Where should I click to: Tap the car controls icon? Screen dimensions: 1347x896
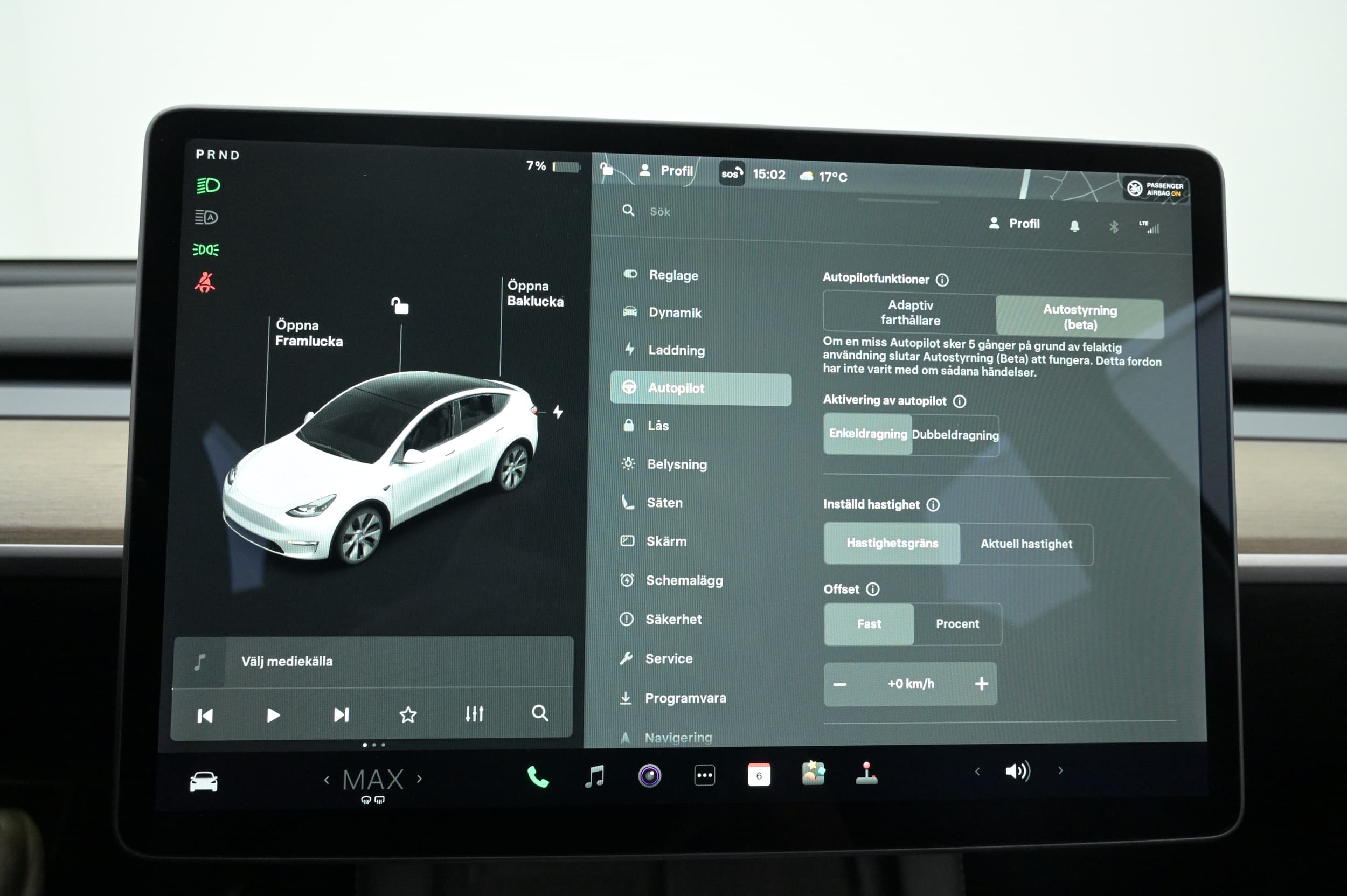tap(204, 782)
